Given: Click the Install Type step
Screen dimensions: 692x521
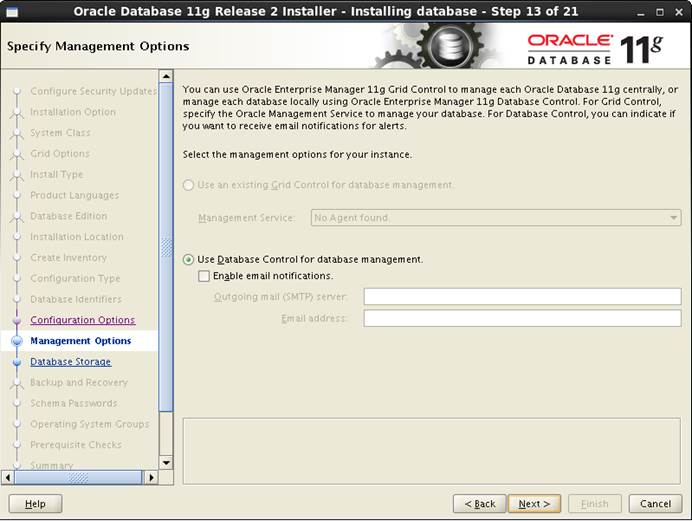Looking at the screenshot, I should 56,175.
